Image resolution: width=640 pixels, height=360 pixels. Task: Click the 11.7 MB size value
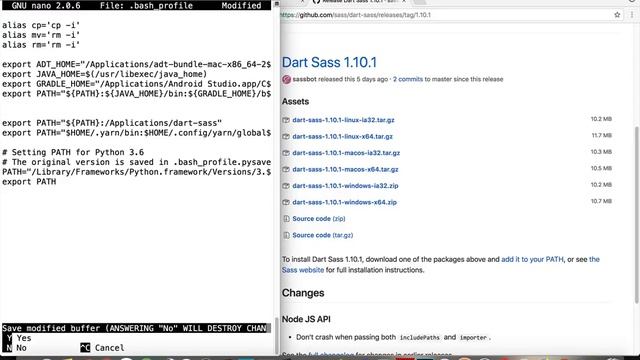[x=602, y=136]
